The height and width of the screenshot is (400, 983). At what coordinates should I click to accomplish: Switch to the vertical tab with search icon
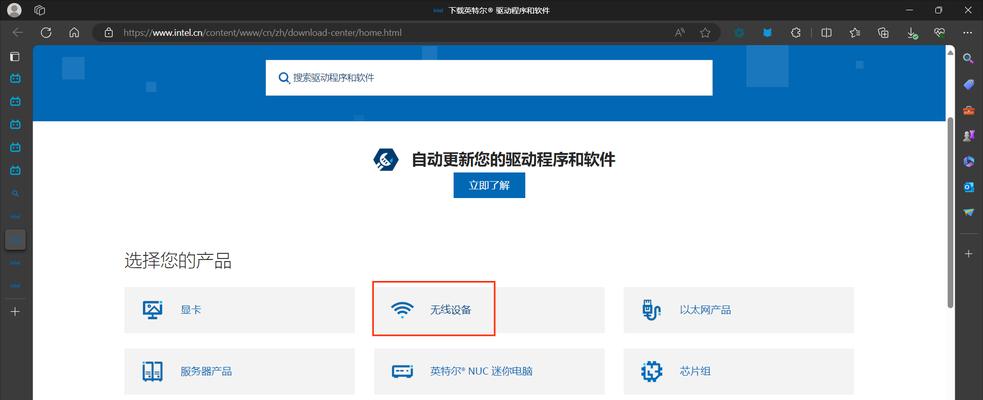tap(15, 193)
